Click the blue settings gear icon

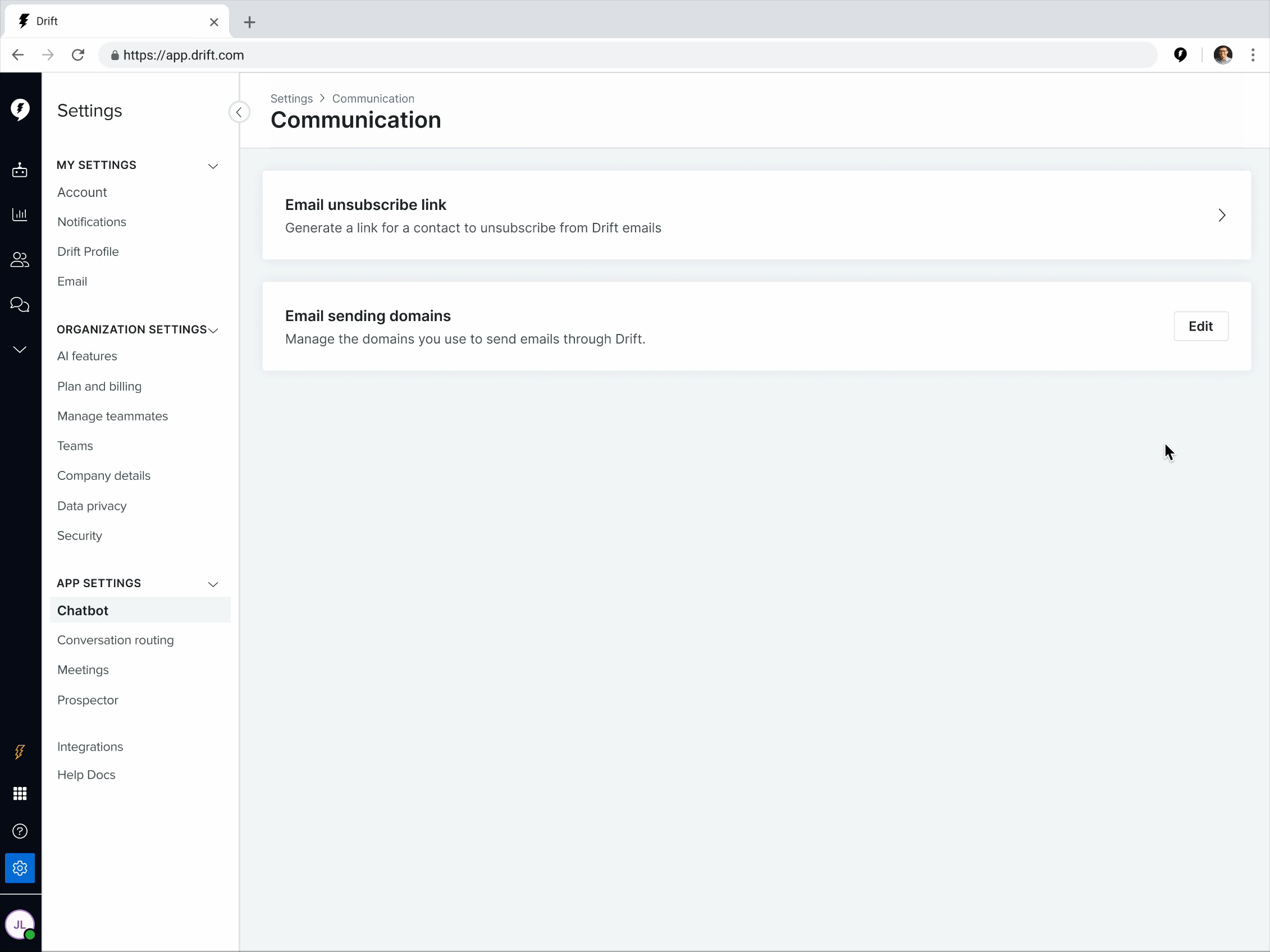(x=20, y=868)
